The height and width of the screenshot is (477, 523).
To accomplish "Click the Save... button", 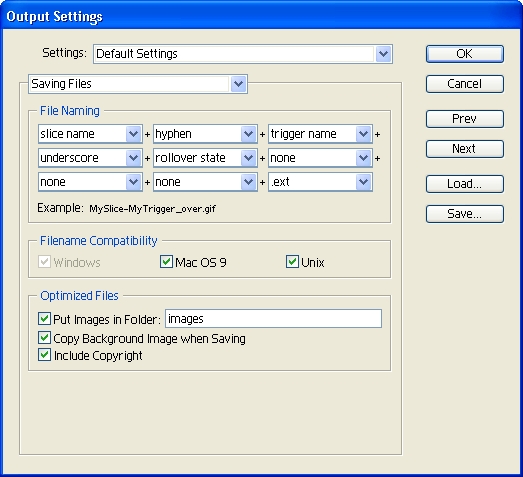I will point(465,214).
